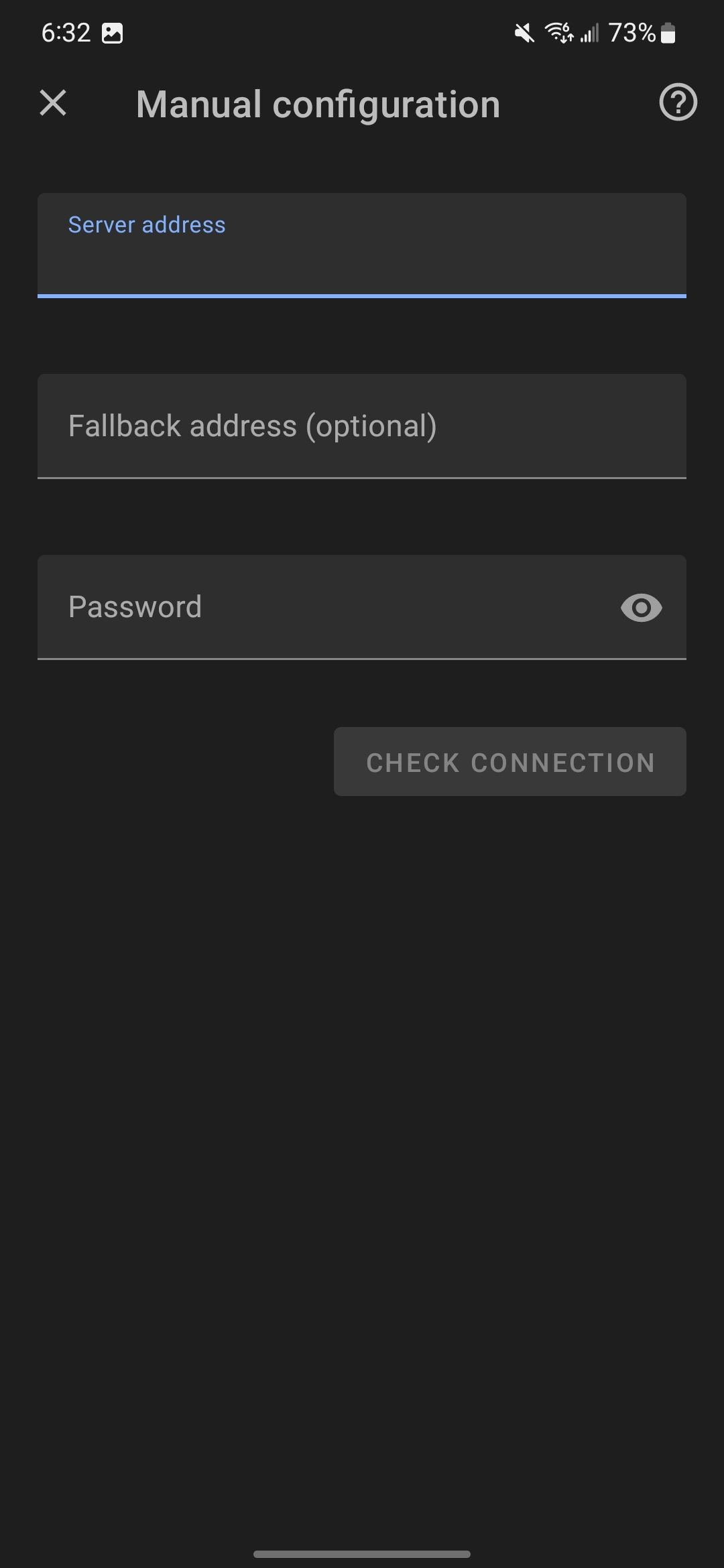Screen dimensions: 724x1568
Task: Tap the Manual configuration title
Action: pos(318,105)
